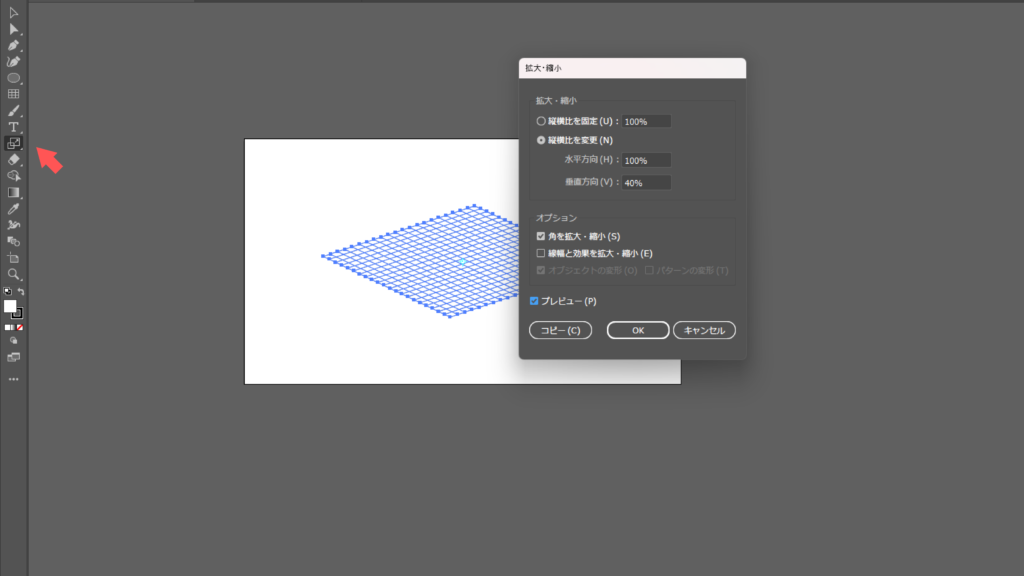Click the OK button in the dialog
The width and height of the screenshot is (1024, 576).
(x=638, y=330)
